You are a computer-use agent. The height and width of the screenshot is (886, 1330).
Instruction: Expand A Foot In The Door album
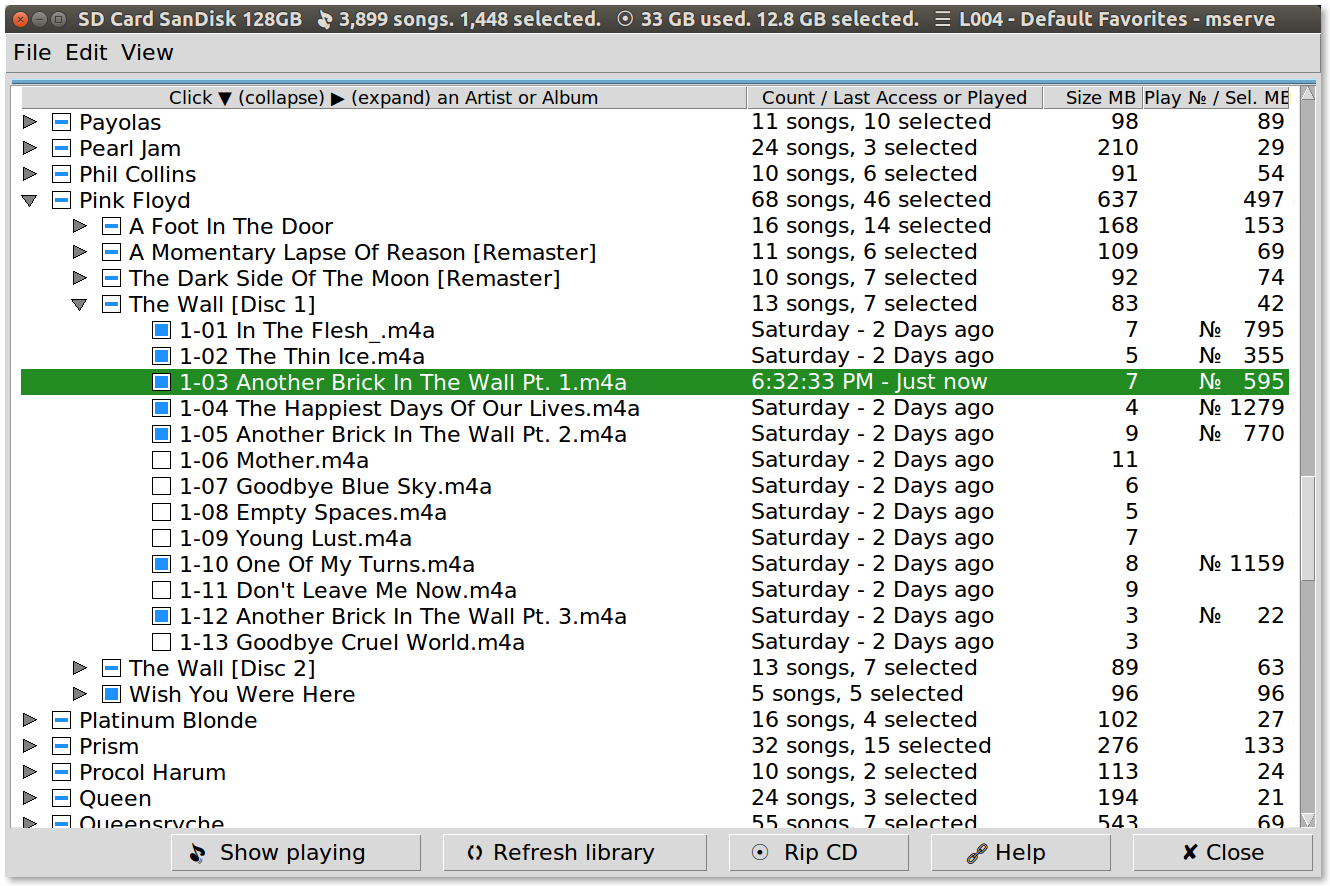[80, 226]
